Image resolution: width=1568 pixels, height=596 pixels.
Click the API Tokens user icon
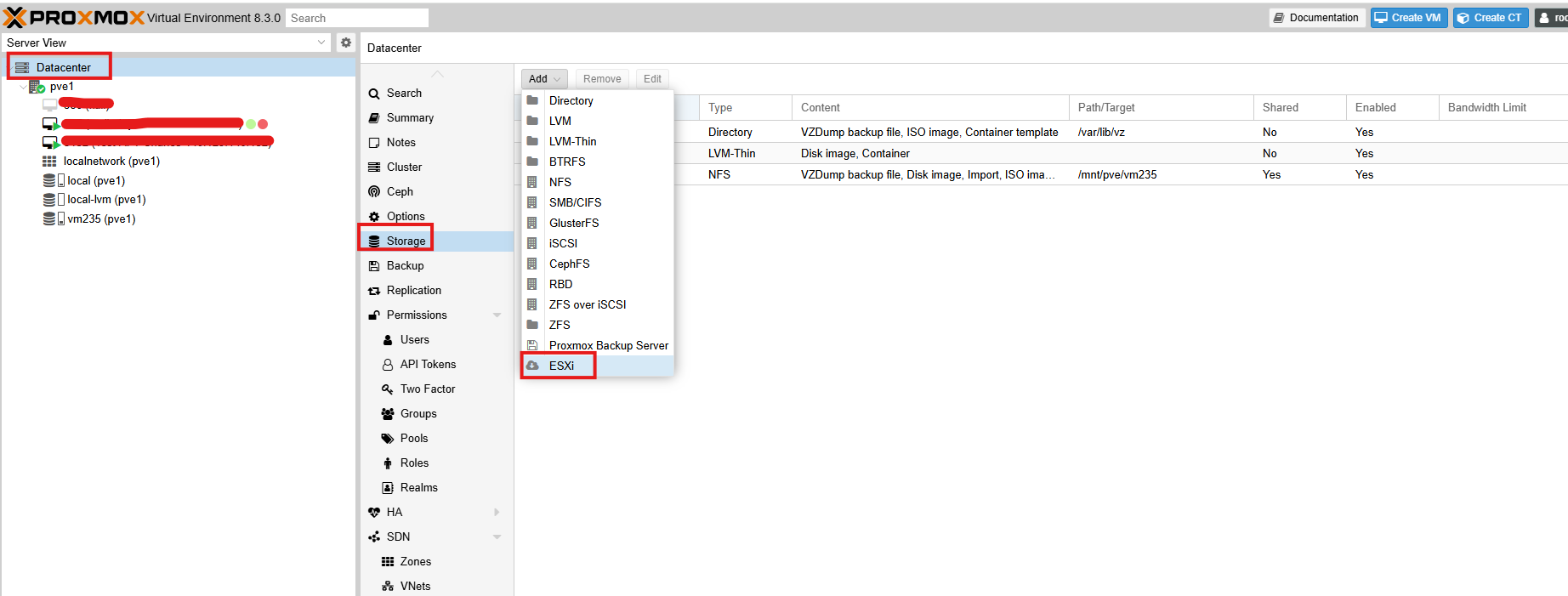point(388,365)
